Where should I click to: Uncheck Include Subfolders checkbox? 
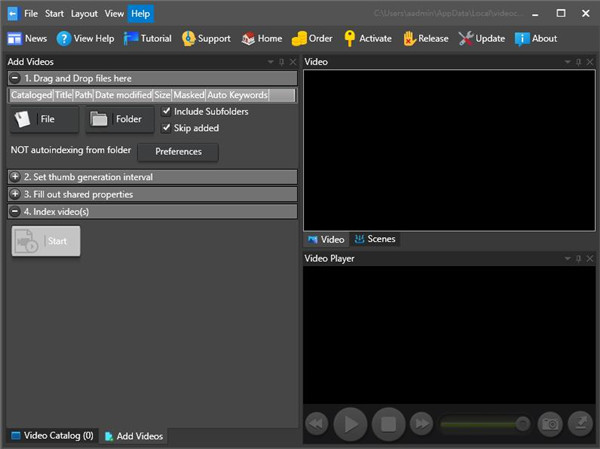click(166, 111)
